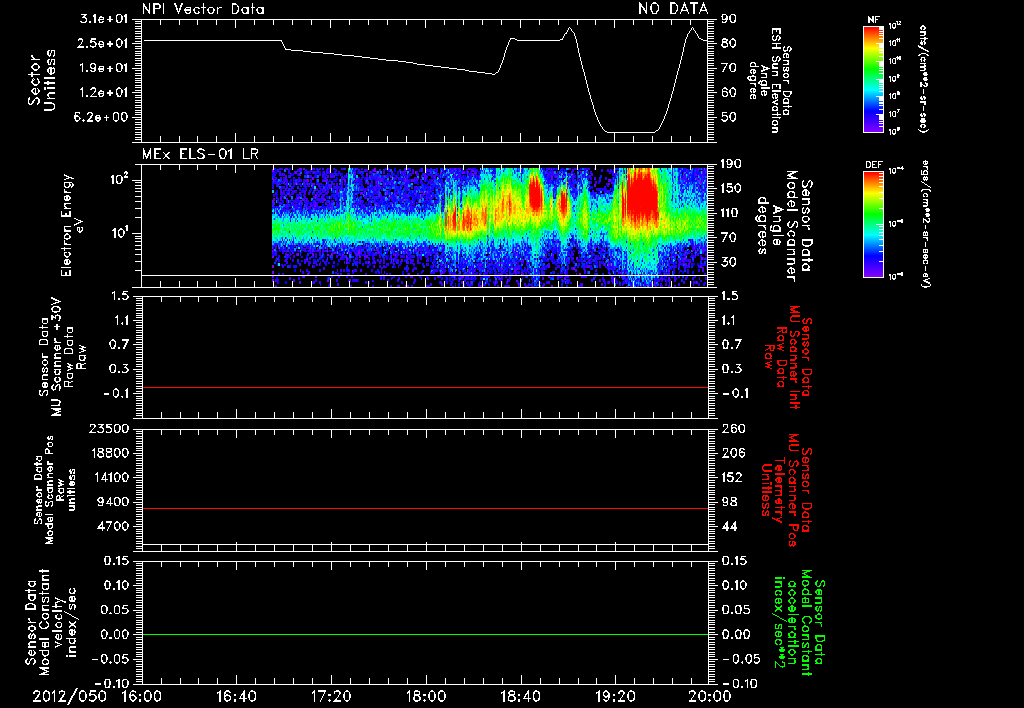Click the '18:40' time axis label
This screenshot has width=1024, height=708.
coord(520,696)
